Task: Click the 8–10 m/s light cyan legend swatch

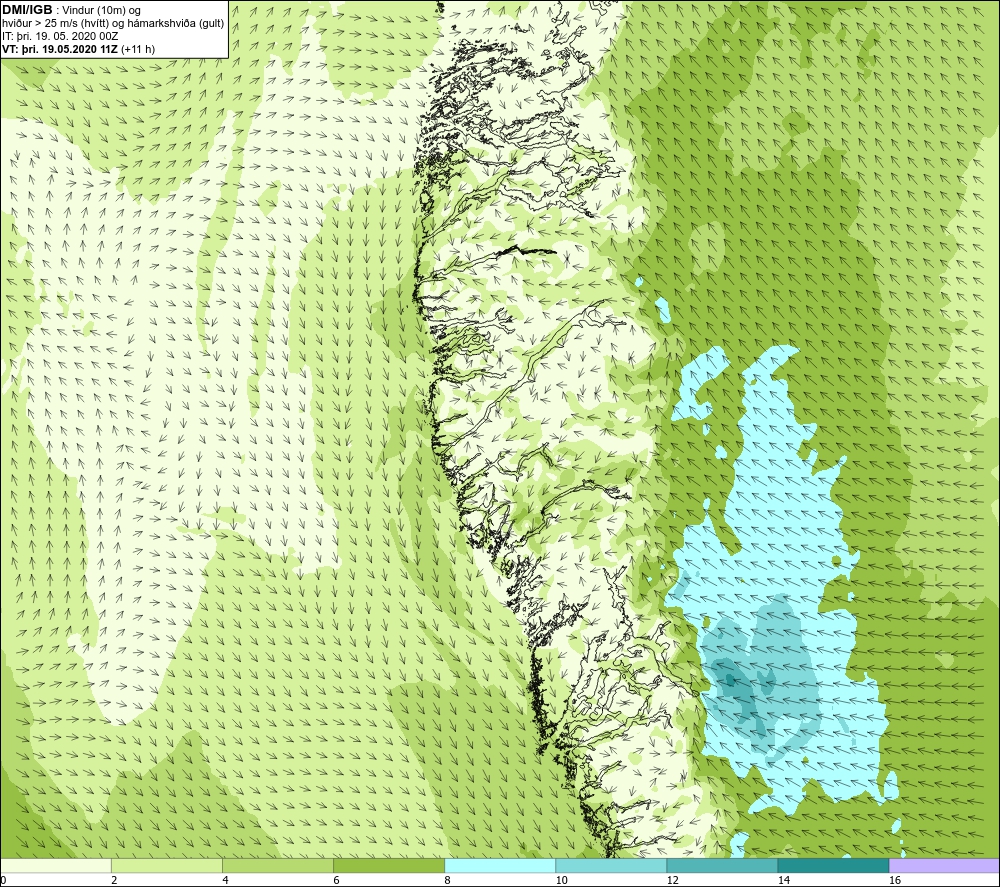Action: coord(500,866)
